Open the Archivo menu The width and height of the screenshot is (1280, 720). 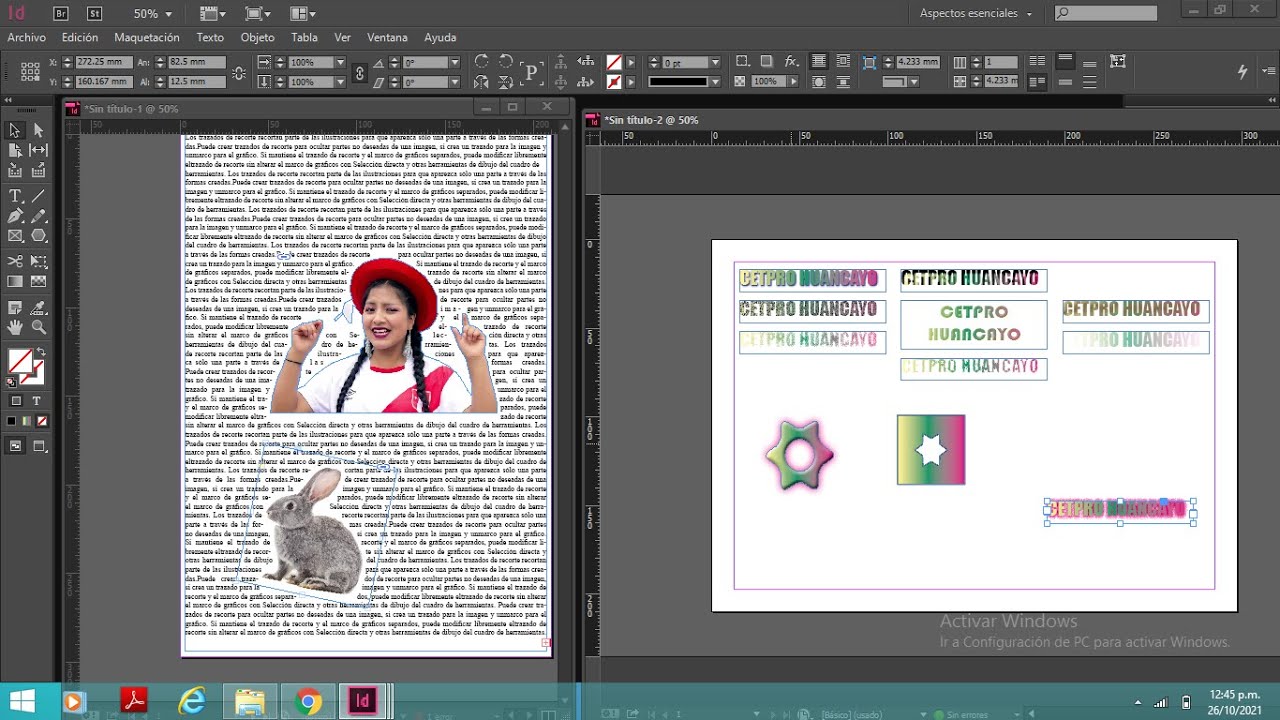(x=27, y=37)
